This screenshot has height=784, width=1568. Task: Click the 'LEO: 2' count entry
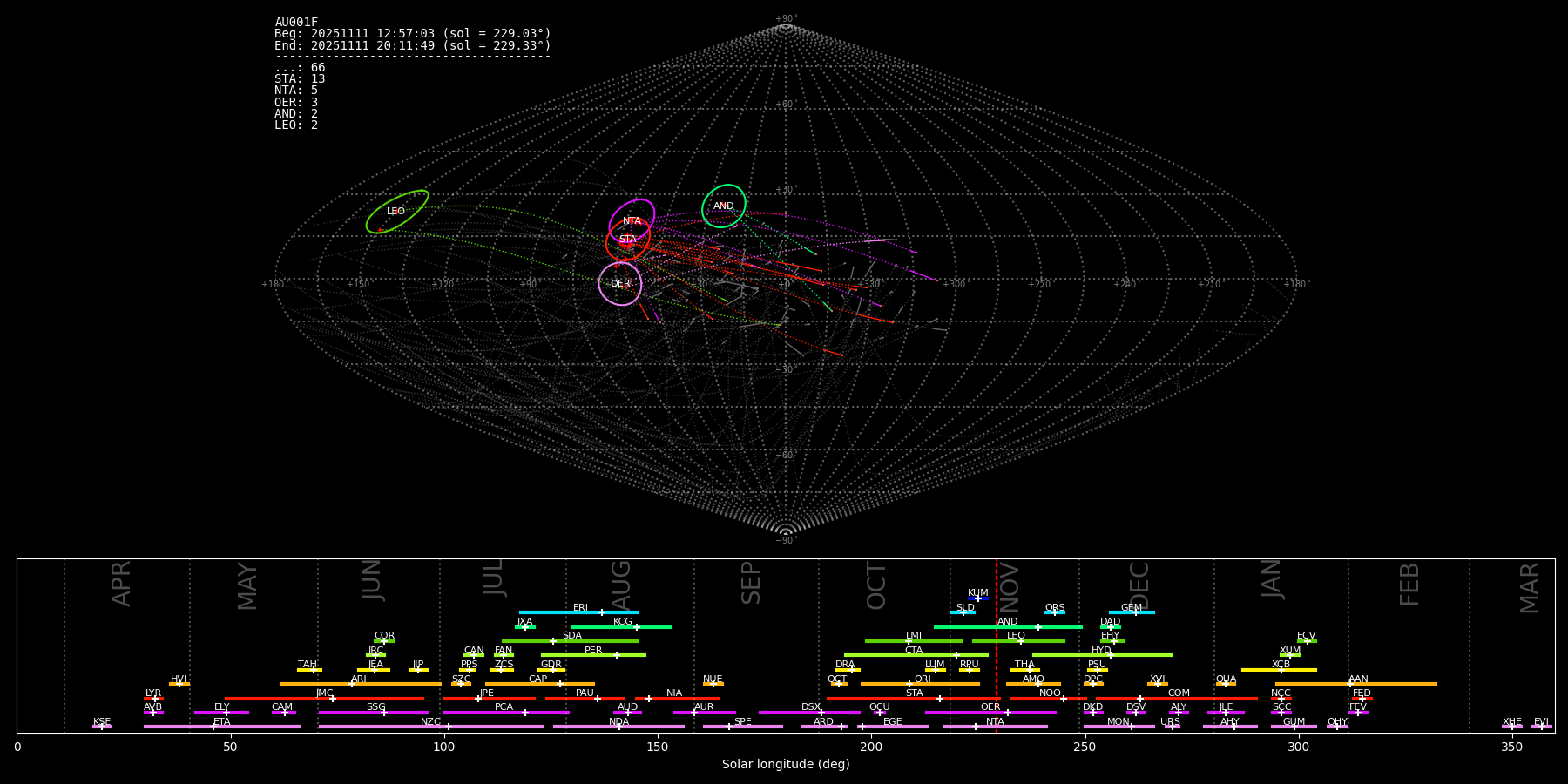[x=296, y=125]
